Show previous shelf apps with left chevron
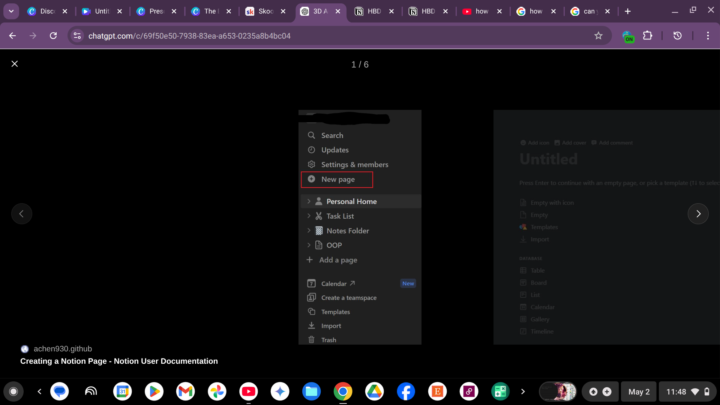Viewport: 720px width, 405px height. click(x=39, y=392)
